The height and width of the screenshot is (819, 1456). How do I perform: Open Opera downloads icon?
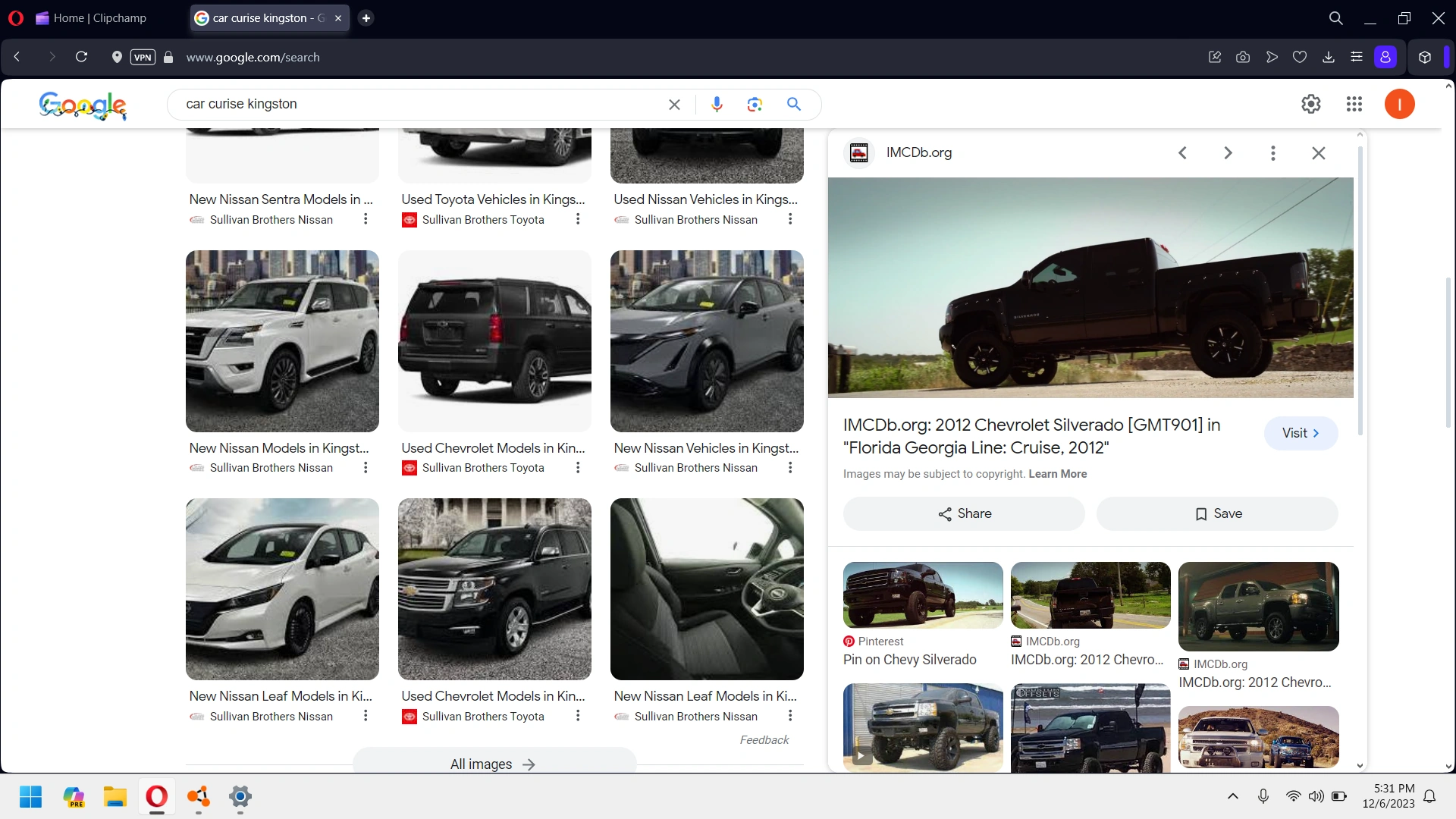[1329, 57]
